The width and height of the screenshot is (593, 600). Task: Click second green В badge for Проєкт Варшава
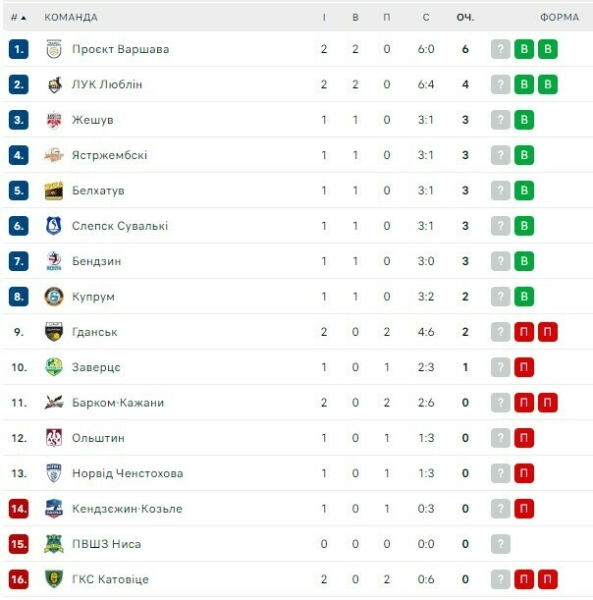click(548, 49)
